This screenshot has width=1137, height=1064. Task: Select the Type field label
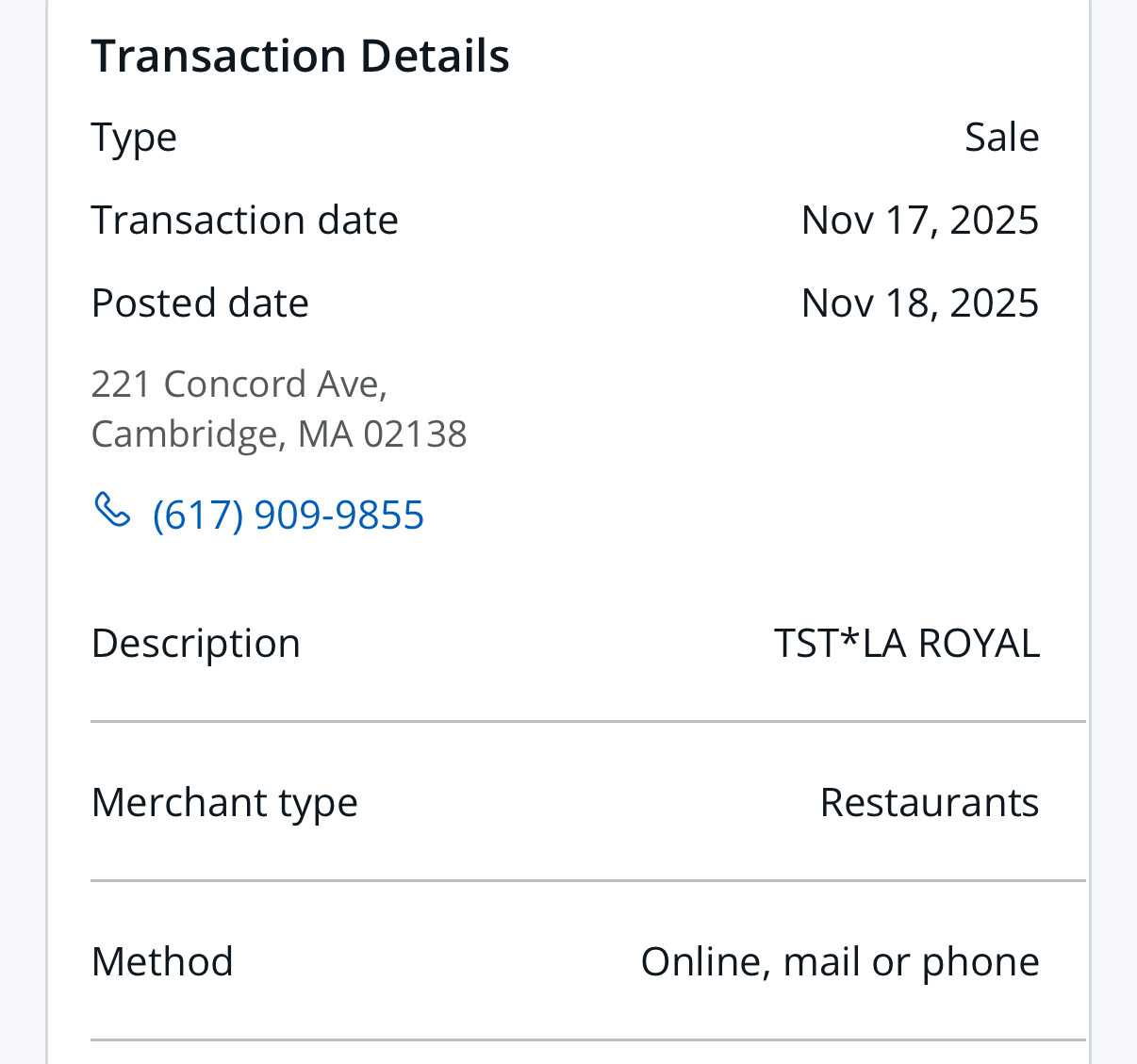click(x=134, y=138)
